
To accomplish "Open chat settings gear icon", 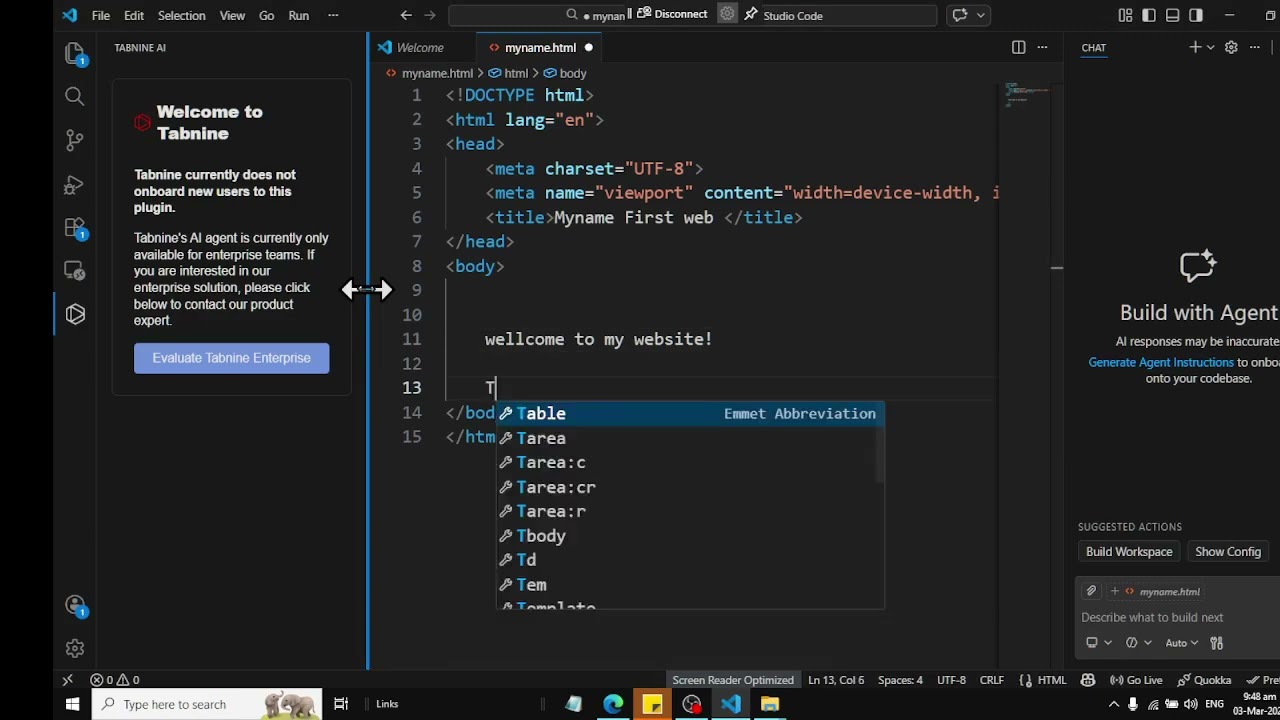I will pyautogui.click(x=1231, y=47).
